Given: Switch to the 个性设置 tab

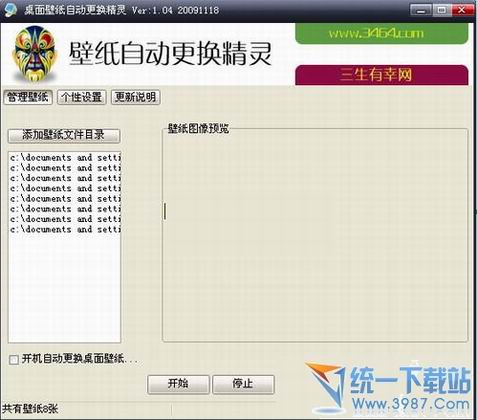Looking at the screenshot, I should tap(81, 97).
